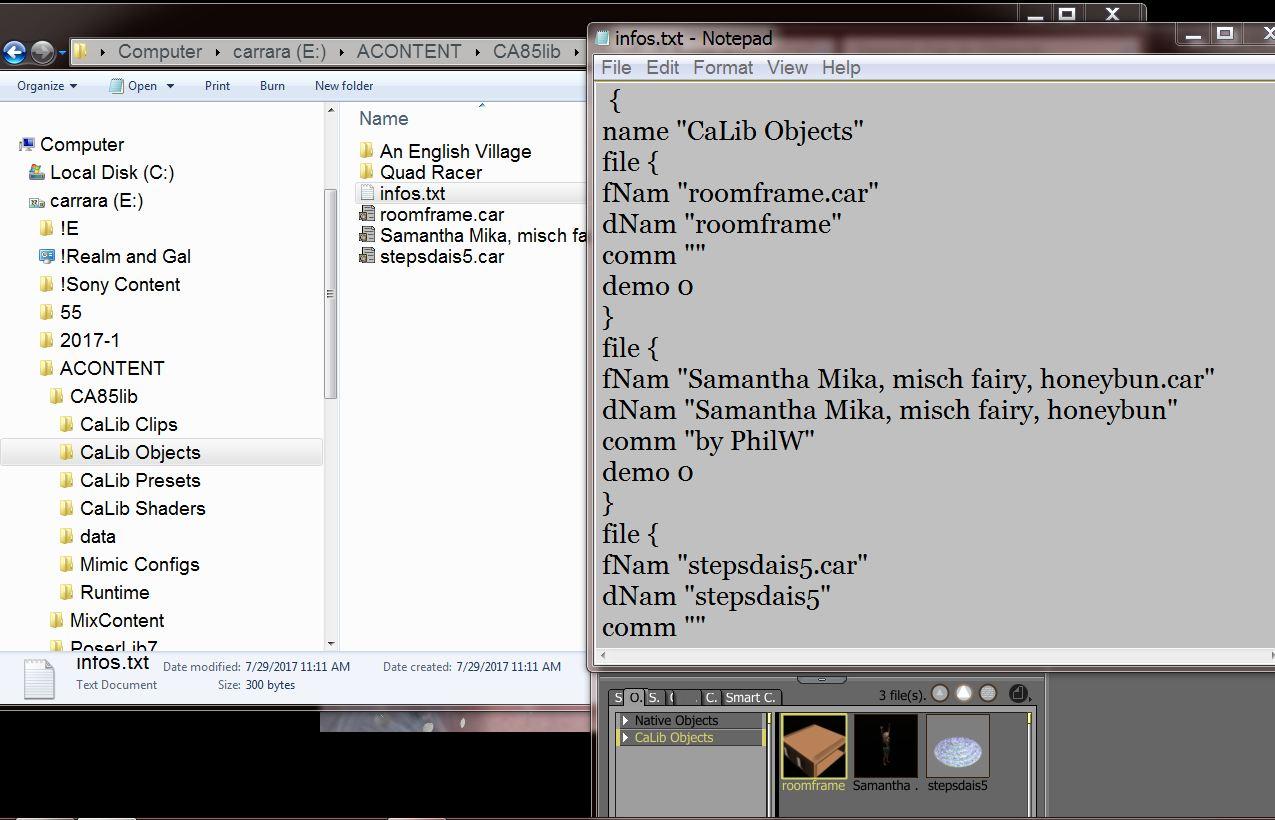
Task: Click Notepad's horizontal scrollbar
Action: pyautogui.click(x=936, y=656)
